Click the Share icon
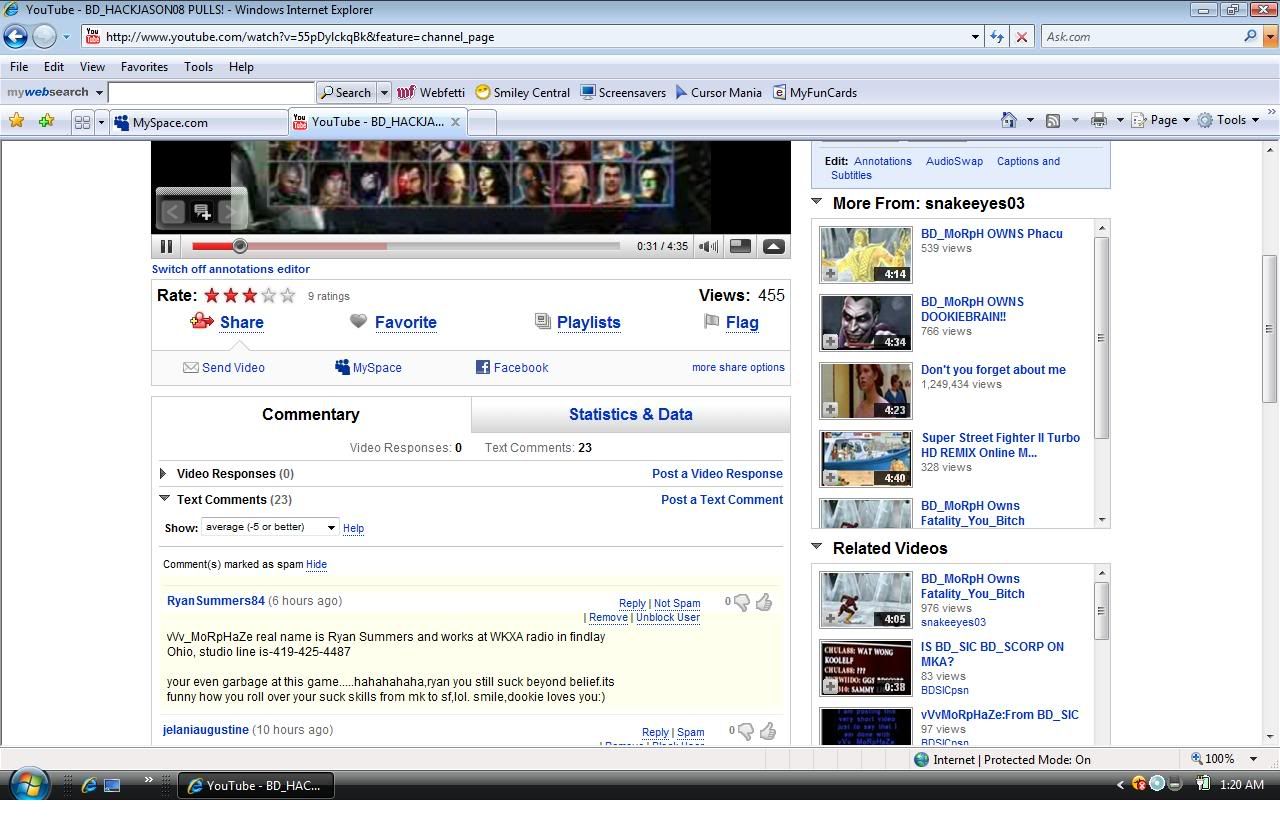Viewport: 1280px width, 827px height. click(201, 321)
